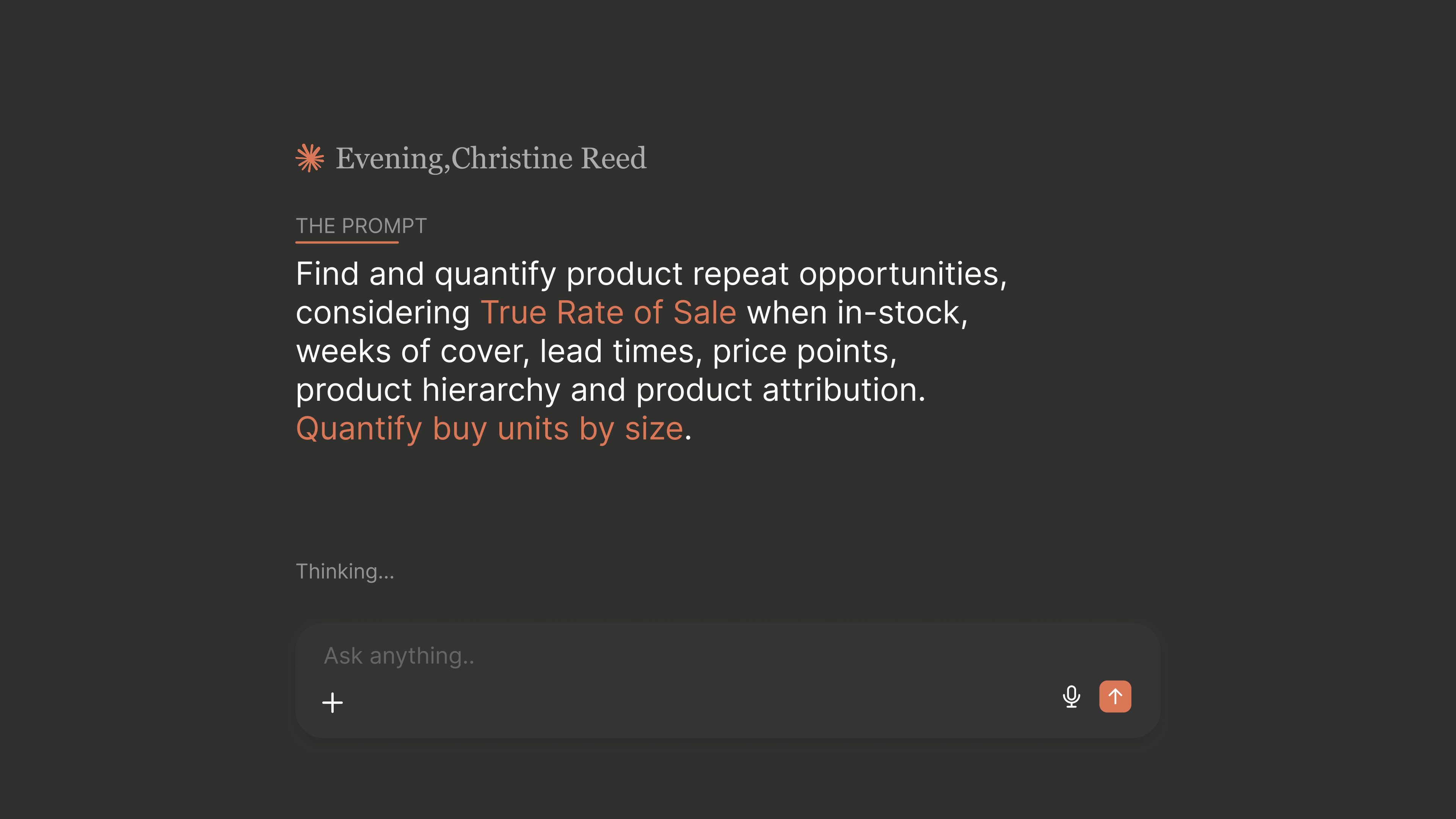Click price points text in prompt
The image size is (1456, 819).
pos(805,351)
